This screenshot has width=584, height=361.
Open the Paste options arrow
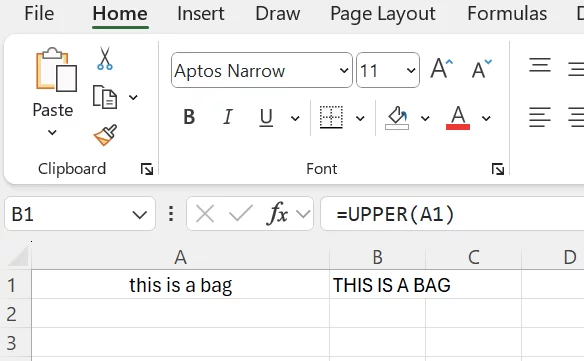pos(52,132)
